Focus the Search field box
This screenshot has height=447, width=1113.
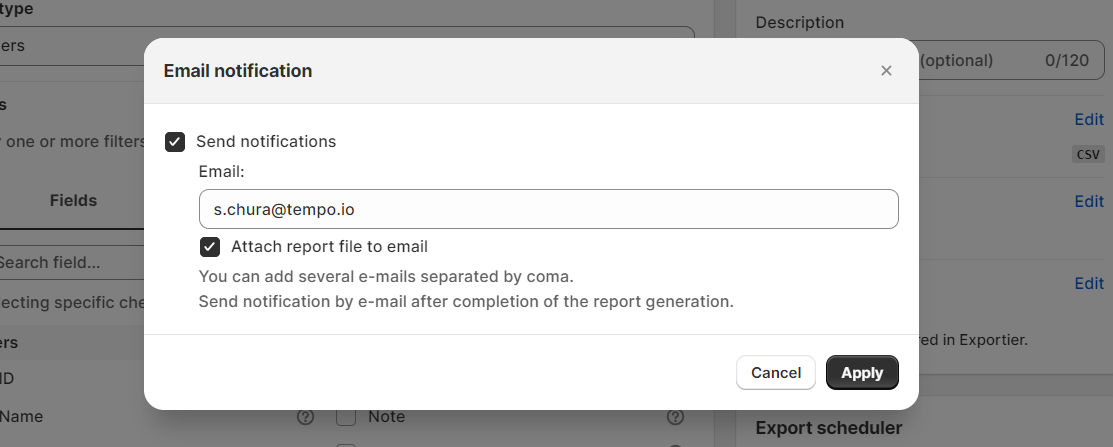[71, 263]
